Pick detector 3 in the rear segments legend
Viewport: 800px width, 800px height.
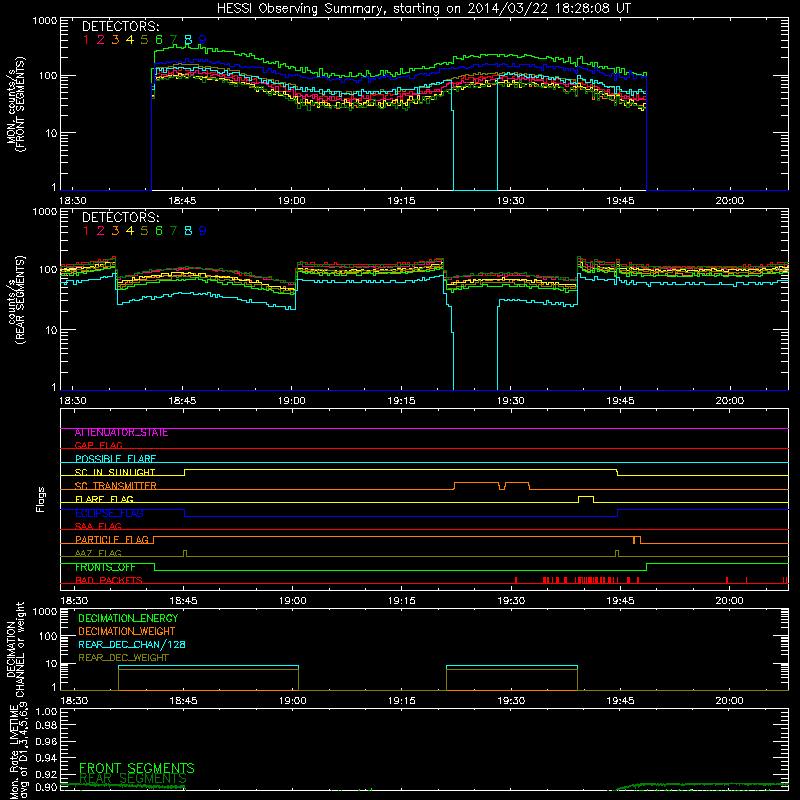pos(115,231)
